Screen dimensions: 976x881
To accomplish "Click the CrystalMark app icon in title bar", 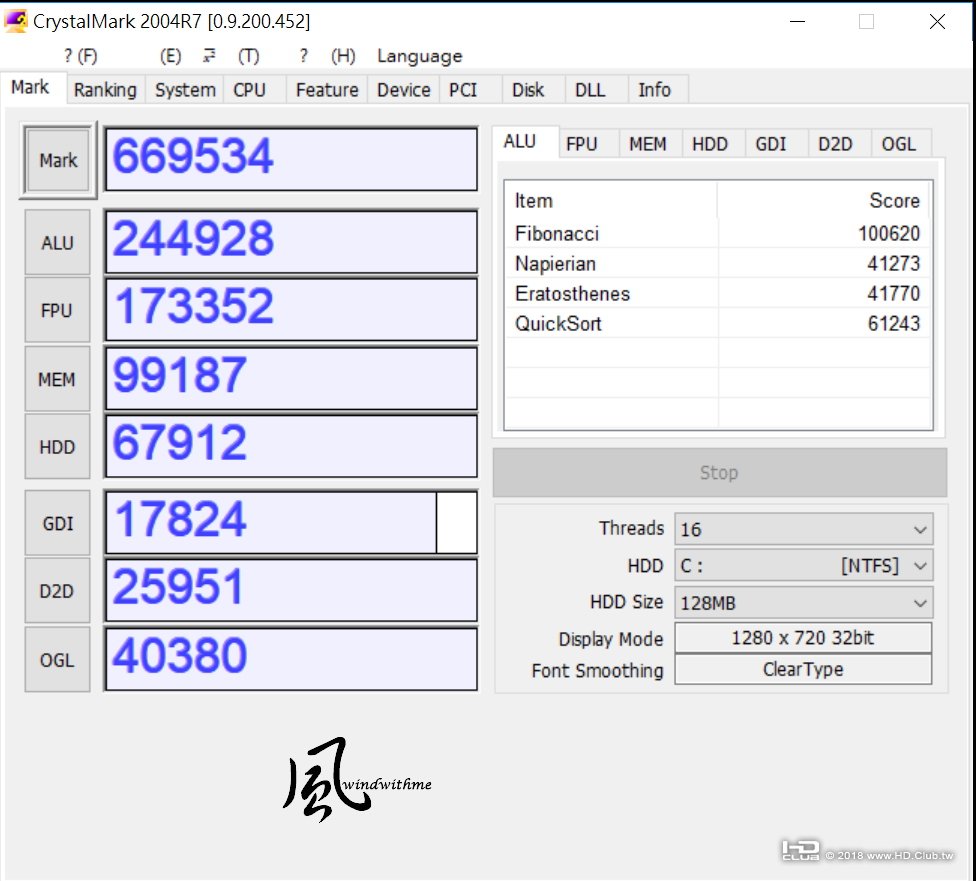I will point(16,21).
